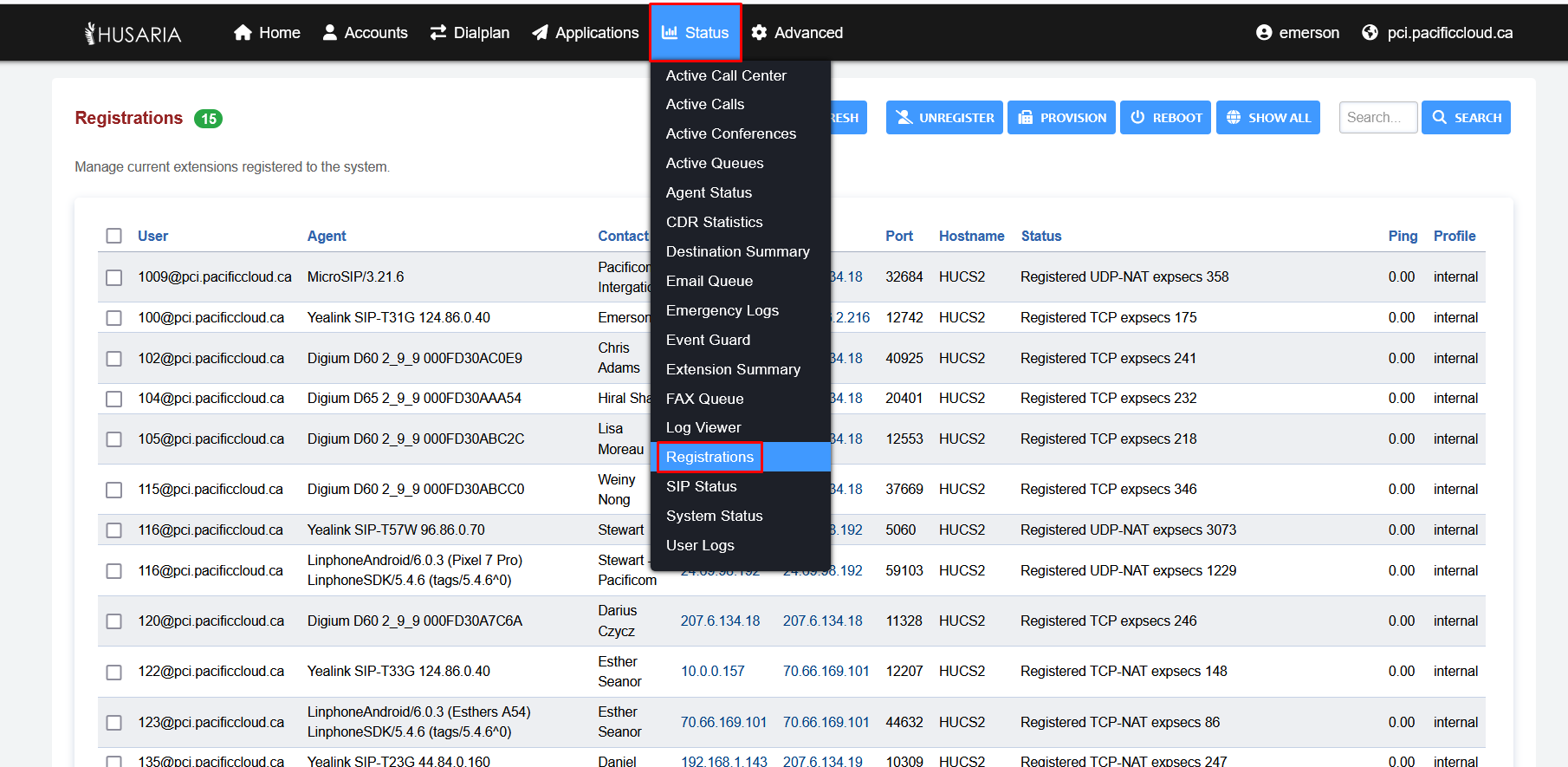Select User Logs from Status menu

(741, 545)
